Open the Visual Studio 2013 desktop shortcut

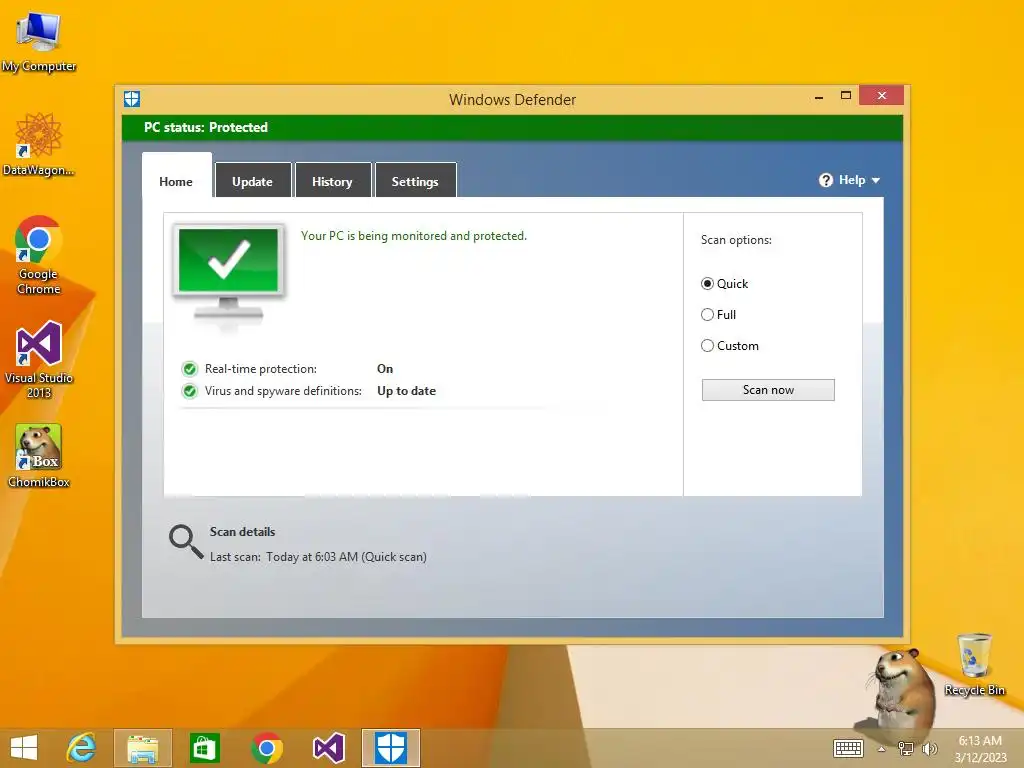click(39, 359)
